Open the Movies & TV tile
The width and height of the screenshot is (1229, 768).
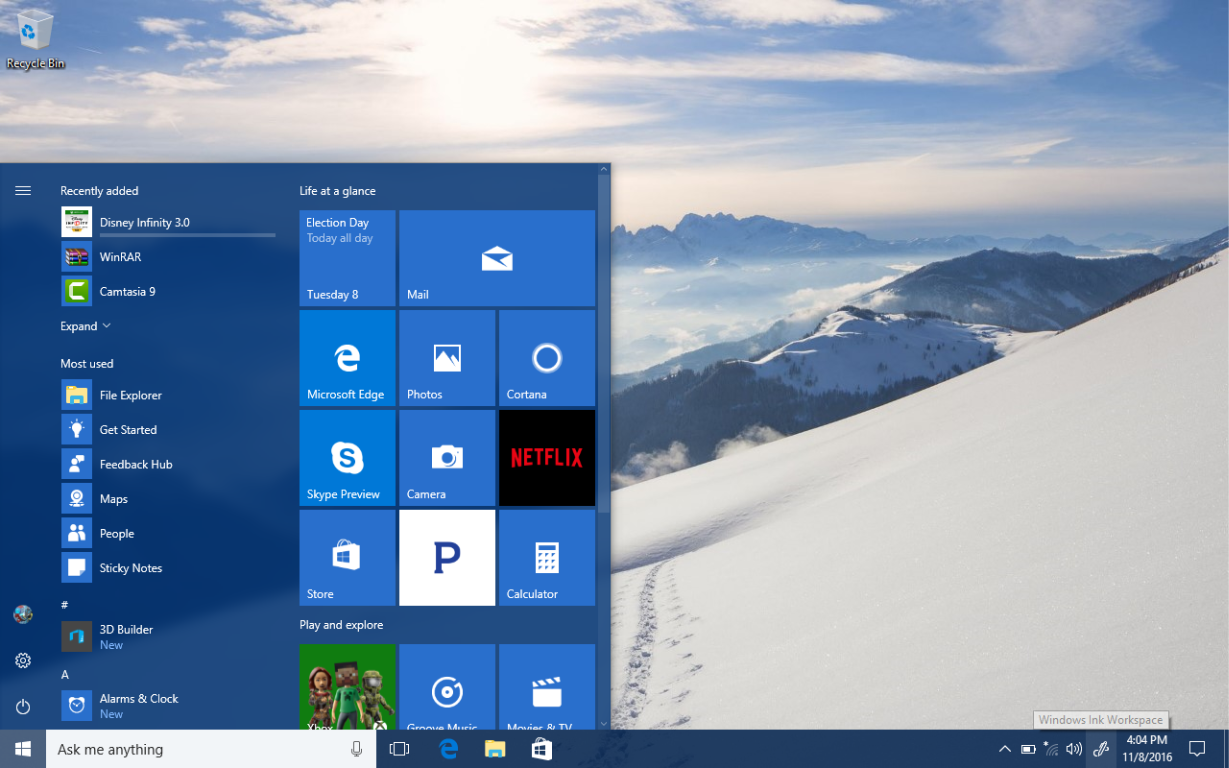(x=546, y=690)
